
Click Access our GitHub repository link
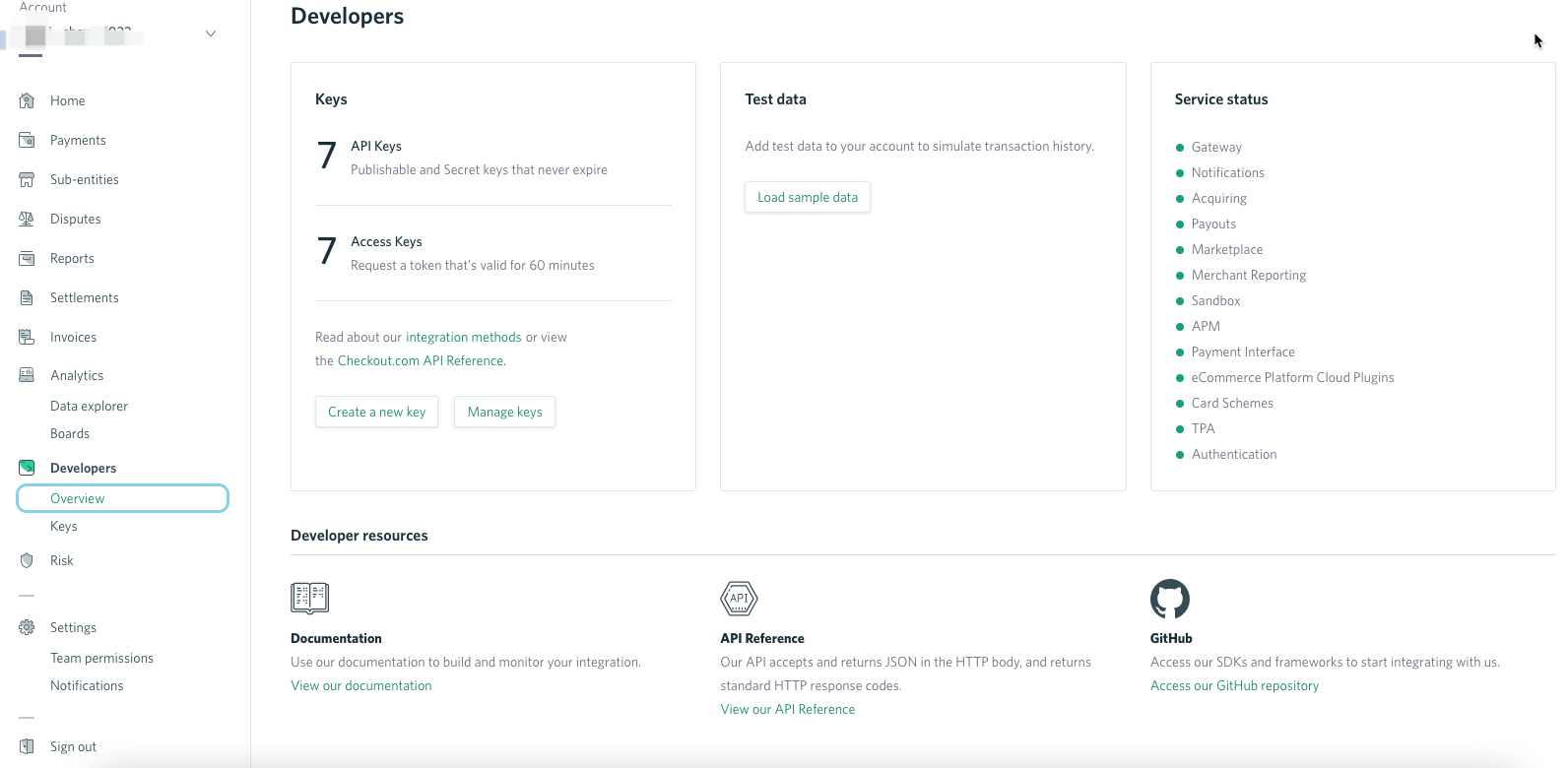pos(1234,685)
